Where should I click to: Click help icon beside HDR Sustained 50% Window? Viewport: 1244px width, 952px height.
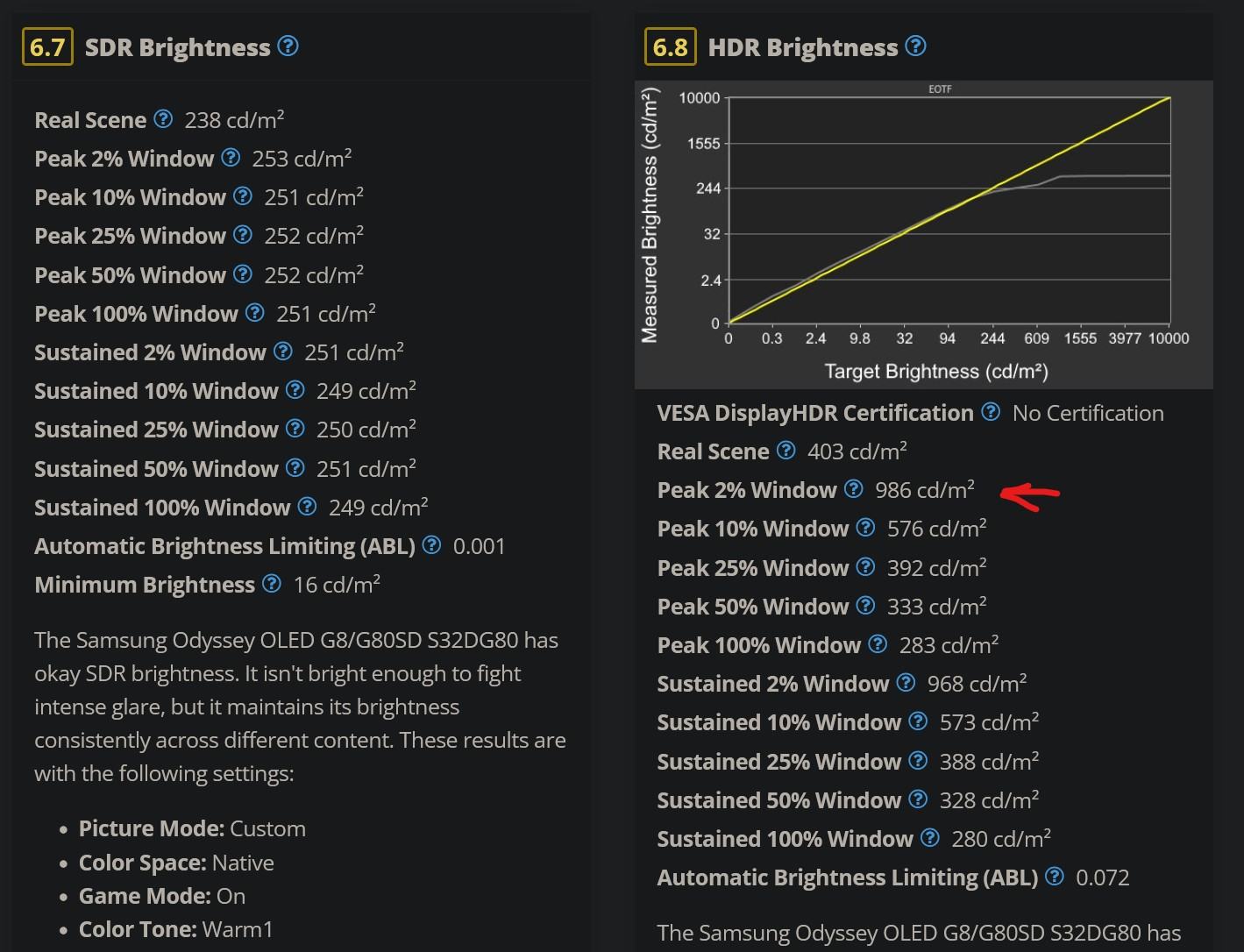click(x=918, y=799)
